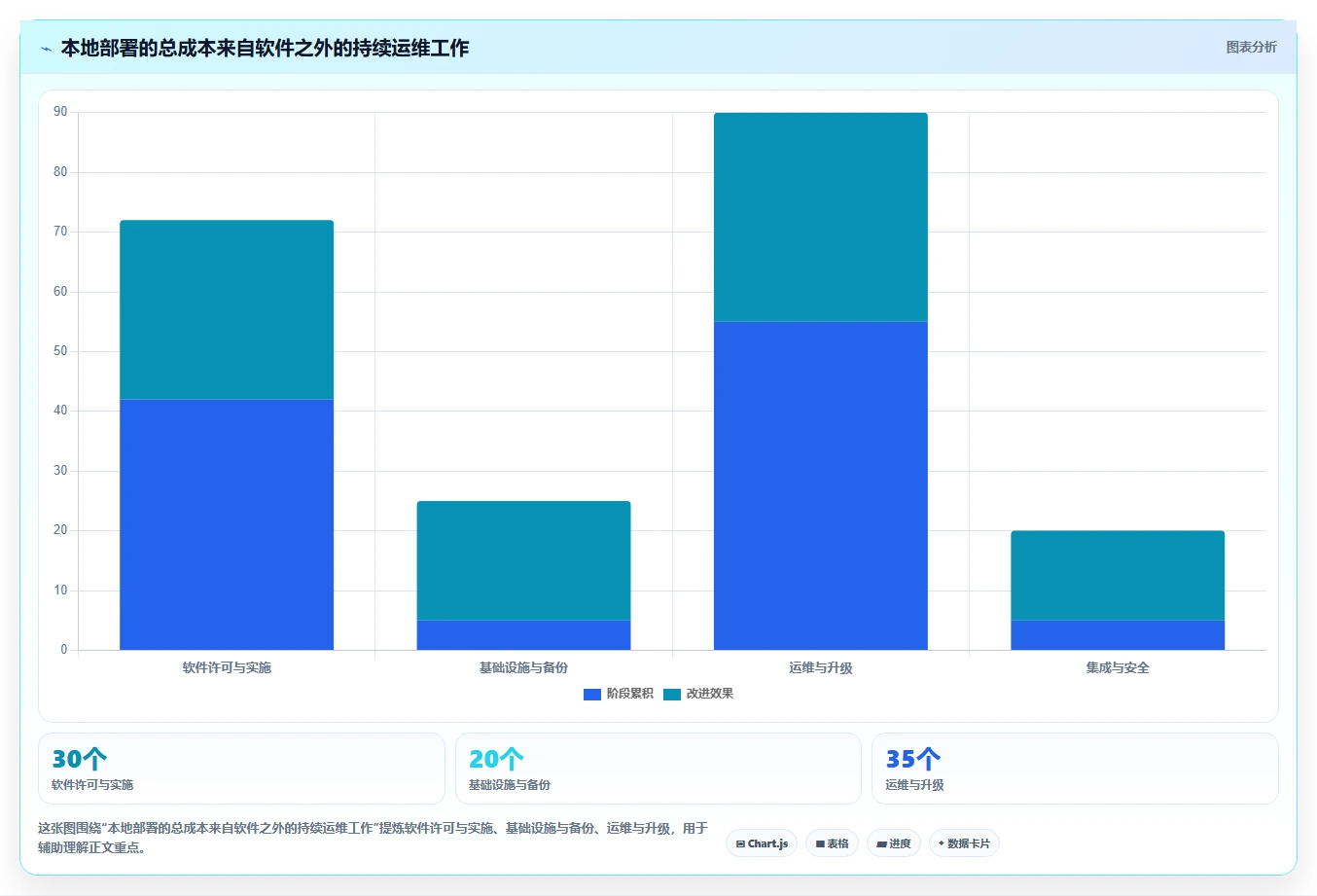Click the 图表分析 label in header
Image resolution: width=1317 pixels, height=896 pixels.
1251,47
